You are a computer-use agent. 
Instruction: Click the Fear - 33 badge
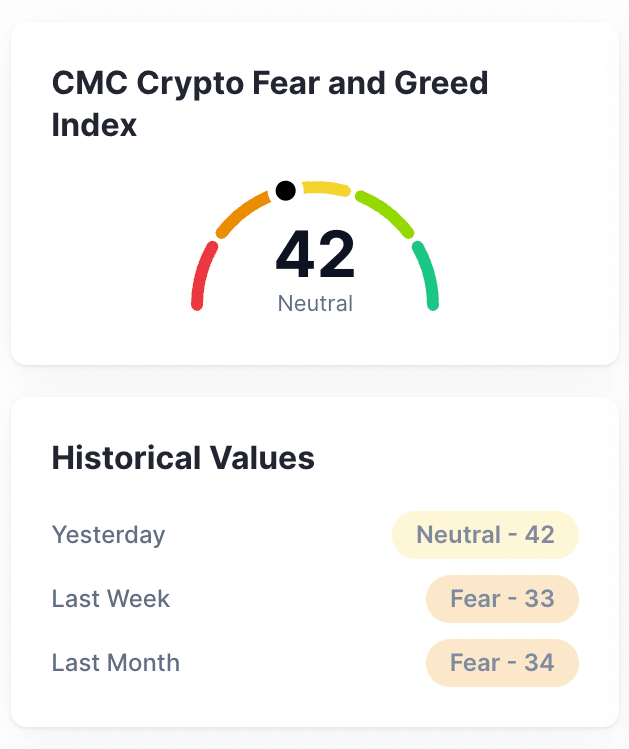(502, 599)
